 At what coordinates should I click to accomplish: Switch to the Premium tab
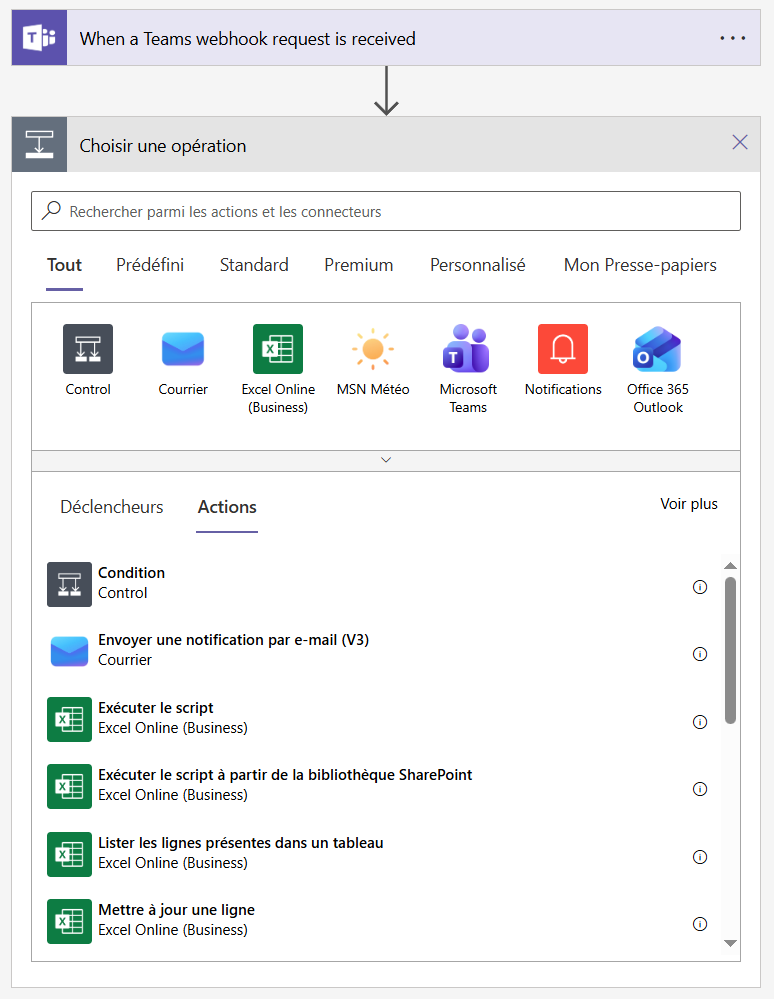pyautogui.click(x=358, y=265)
